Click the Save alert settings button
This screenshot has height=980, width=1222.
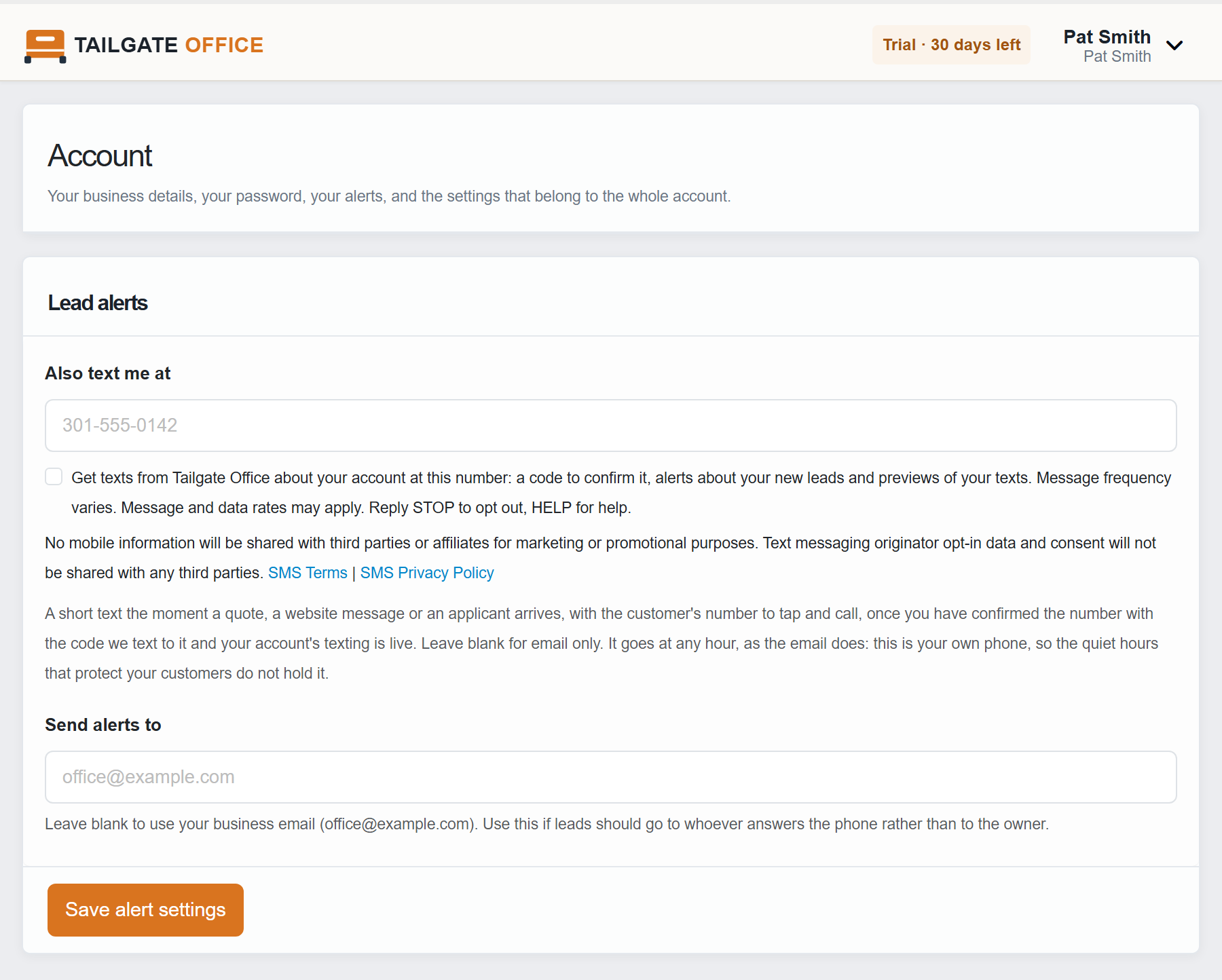tap(145, 910)
